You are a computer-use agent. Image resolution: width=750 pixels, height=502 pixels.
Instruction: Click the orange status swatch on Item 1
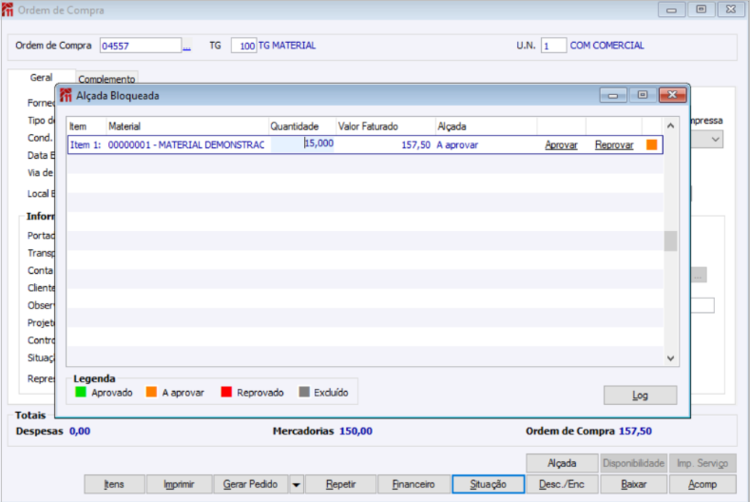coord(651,145)
